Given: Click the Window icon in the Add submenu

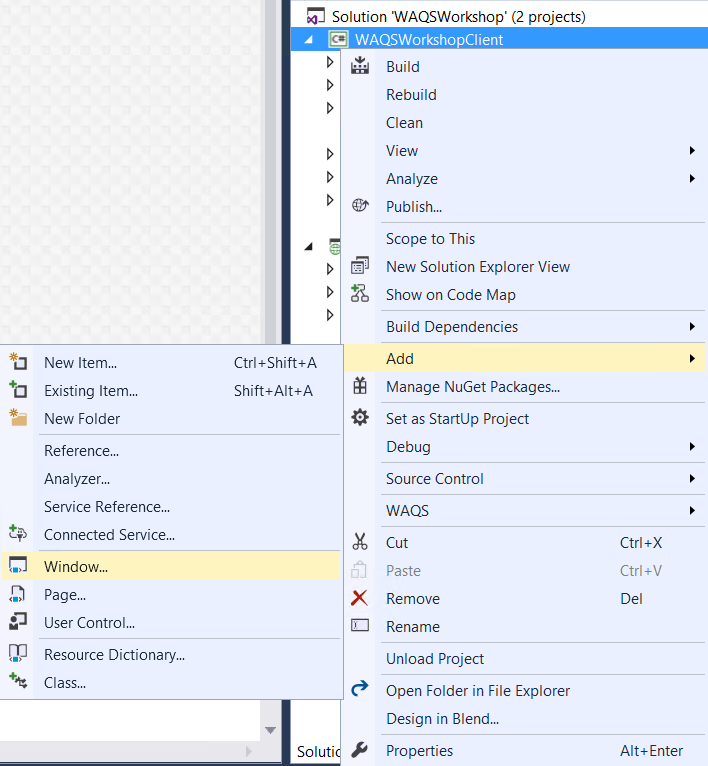Looking at the screenshot, I should pos(18,565).
